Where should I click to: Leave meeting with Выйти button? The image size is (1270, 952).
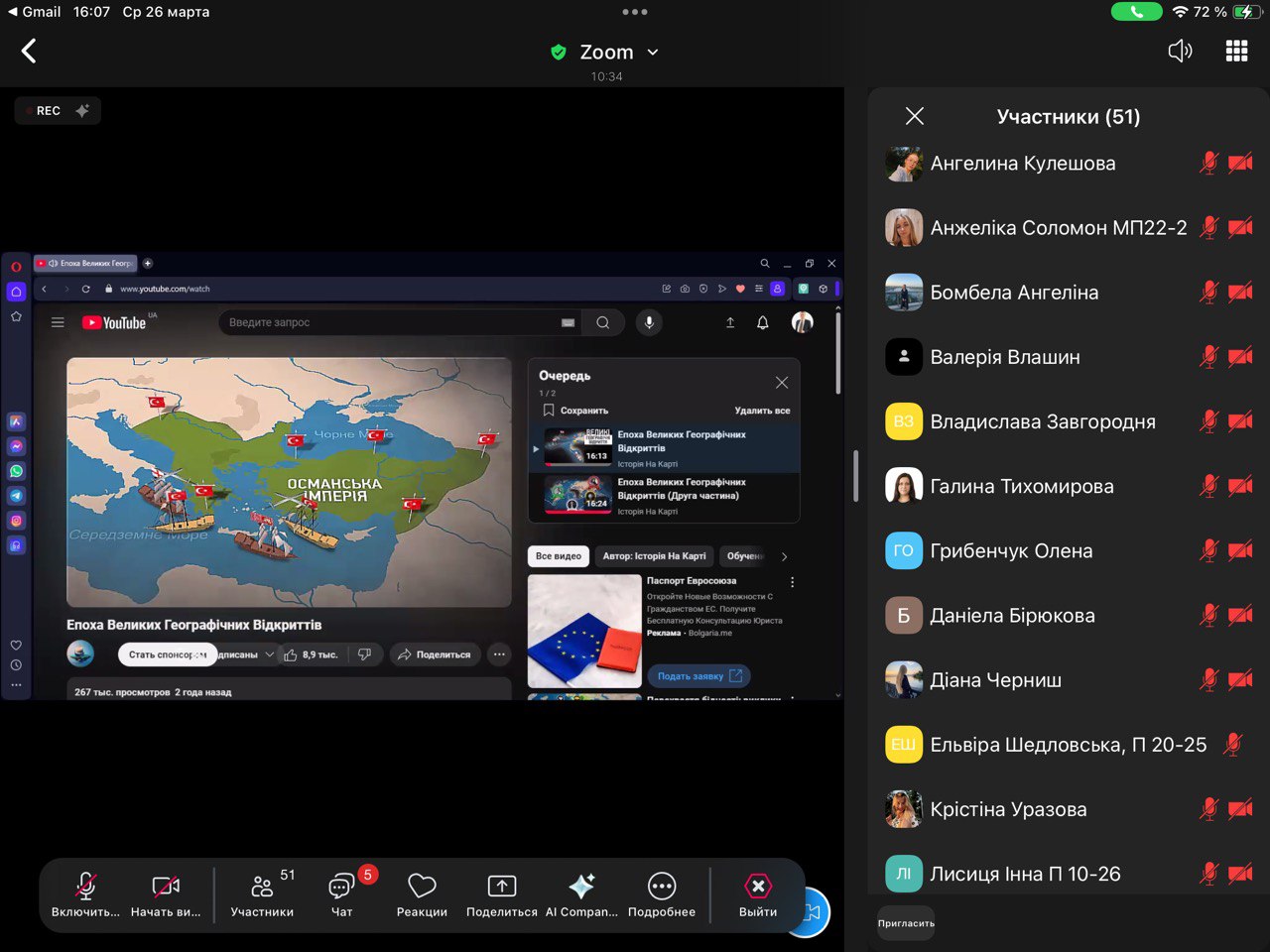click(x=758, y=893)
